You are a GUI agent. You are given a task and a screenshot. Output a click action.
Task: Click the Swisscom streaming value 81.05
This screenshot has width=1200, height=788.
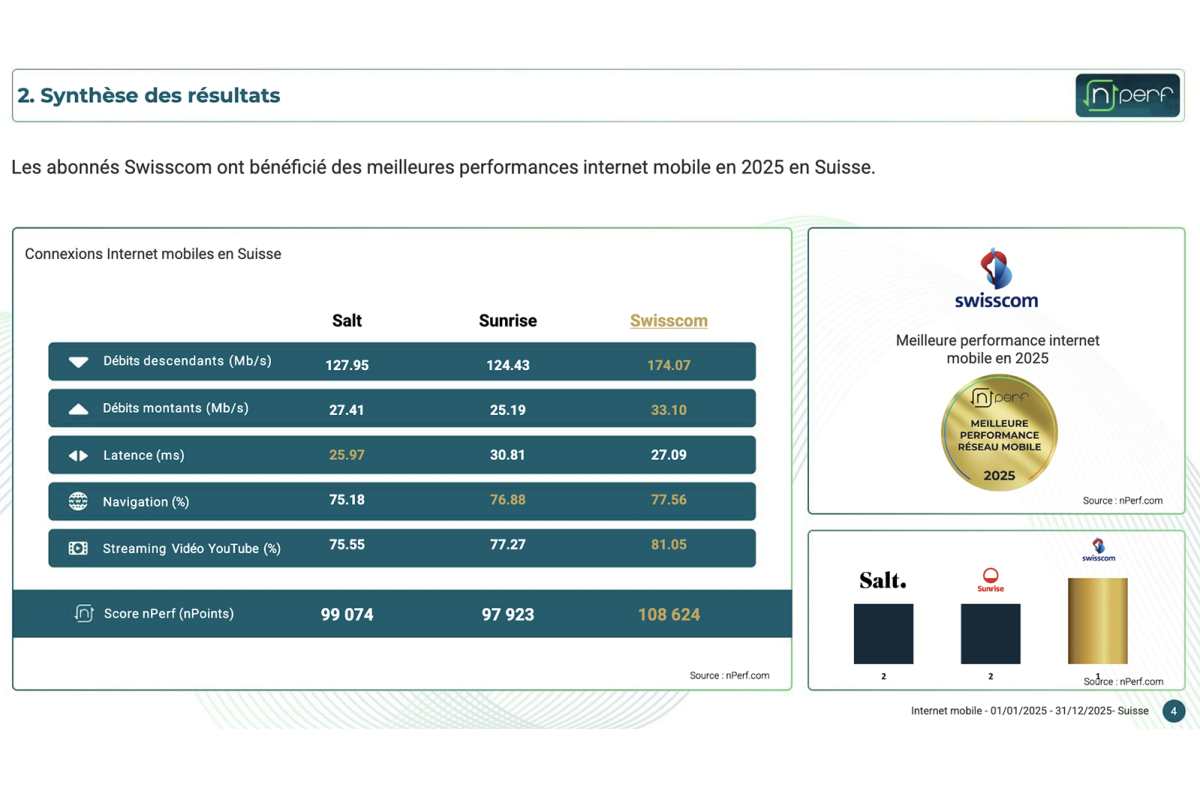pyautogui.click(x=669, y=545)
